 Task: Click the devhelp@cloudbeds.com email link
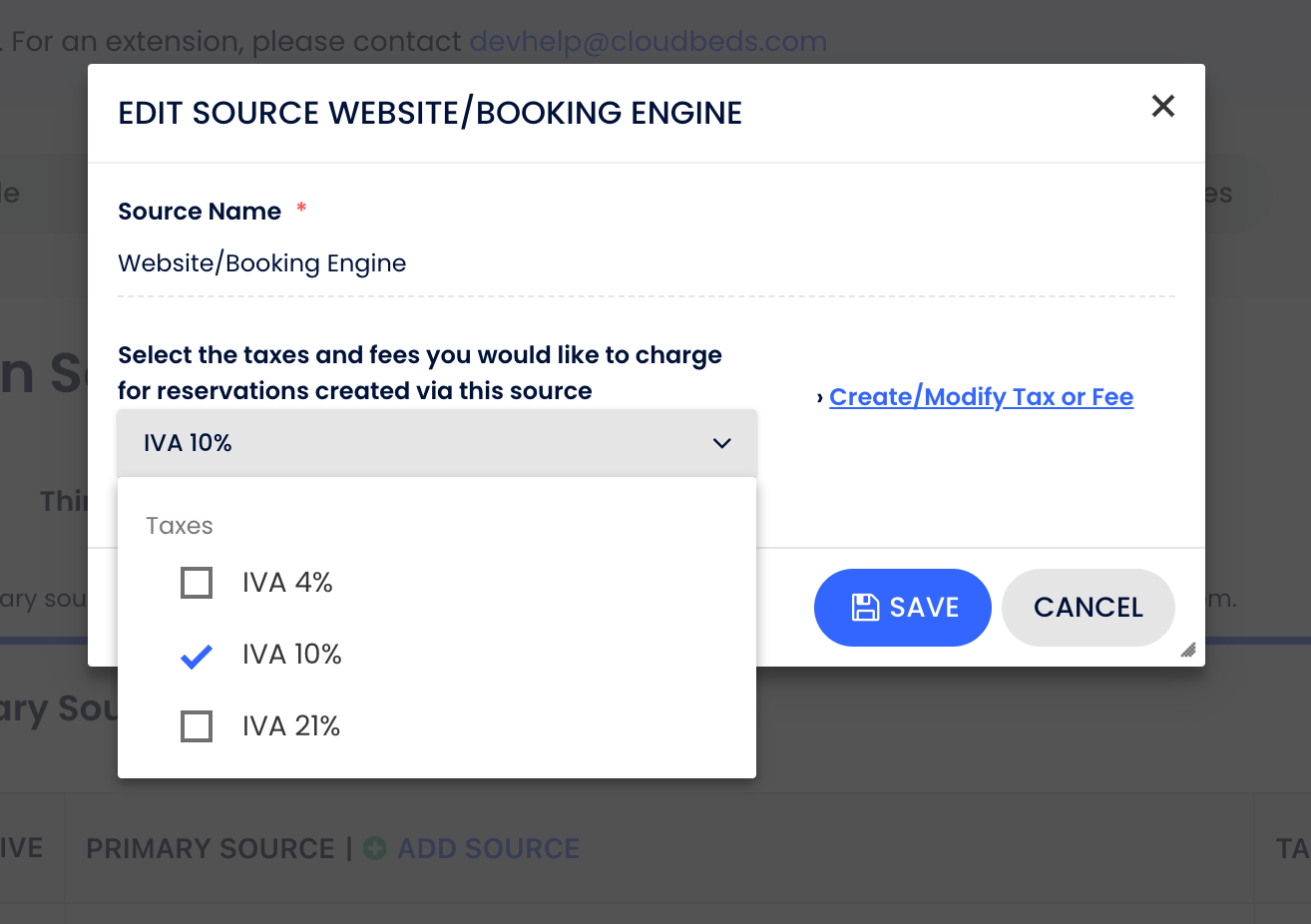pyautogui.click(x=648, y=42)
